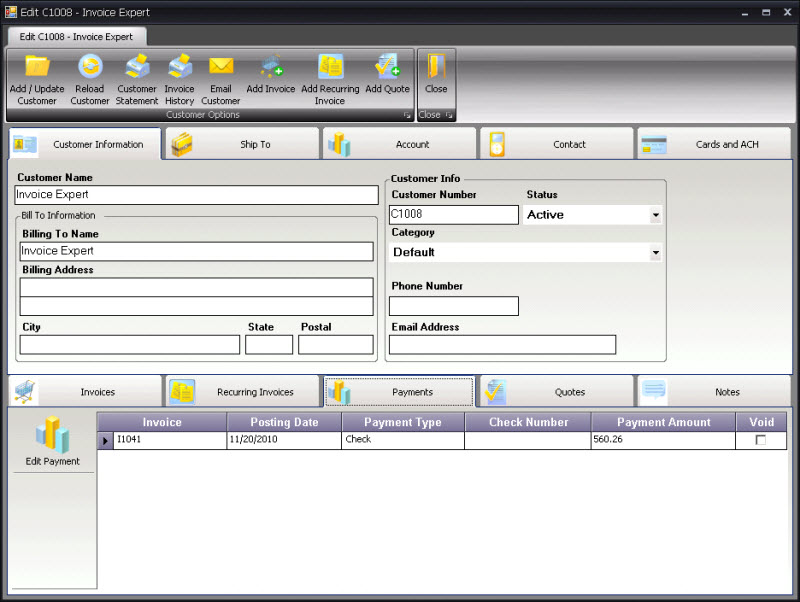Sort by the Check Number column header

[x=529, y=422]
